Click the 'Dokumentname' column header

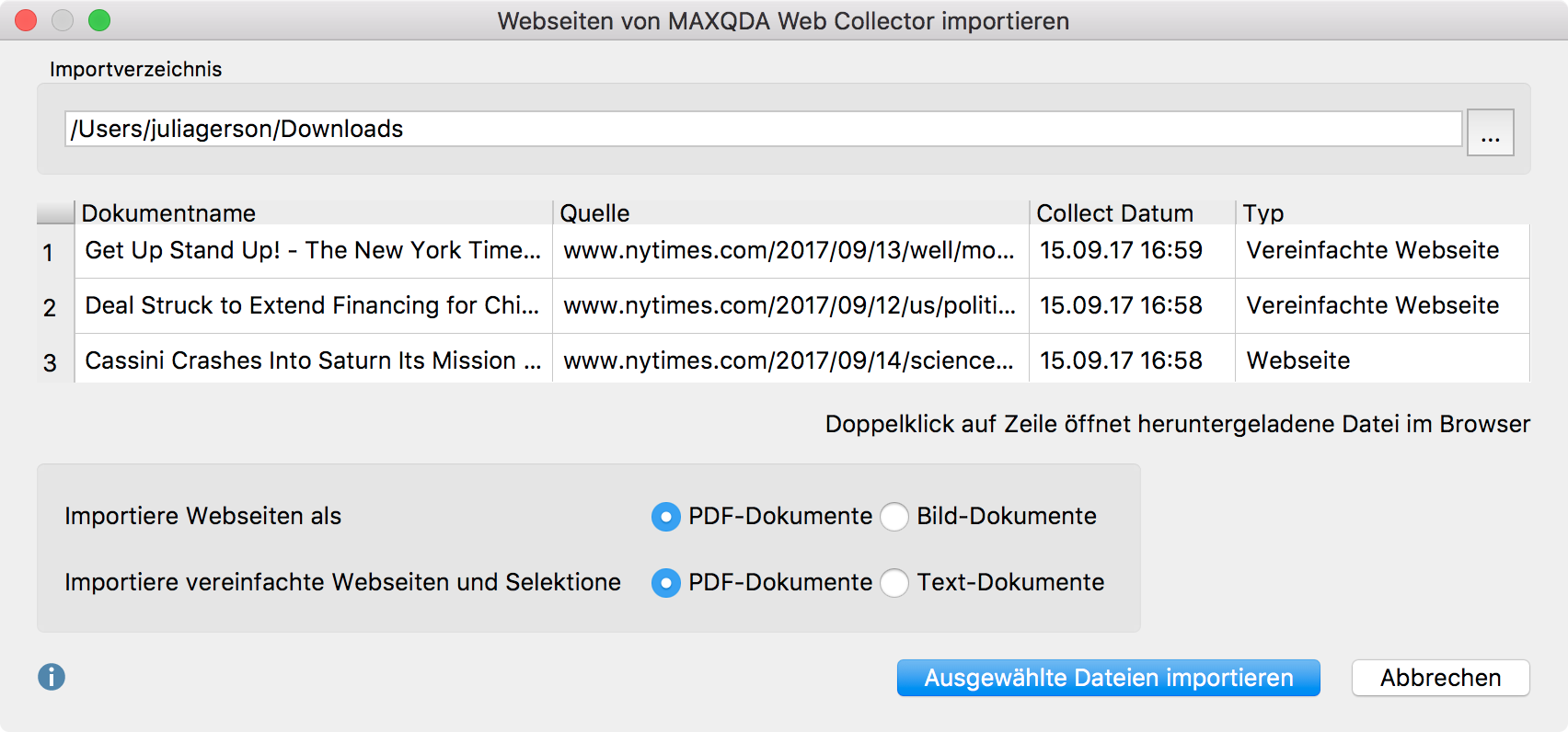pos(169,212)
